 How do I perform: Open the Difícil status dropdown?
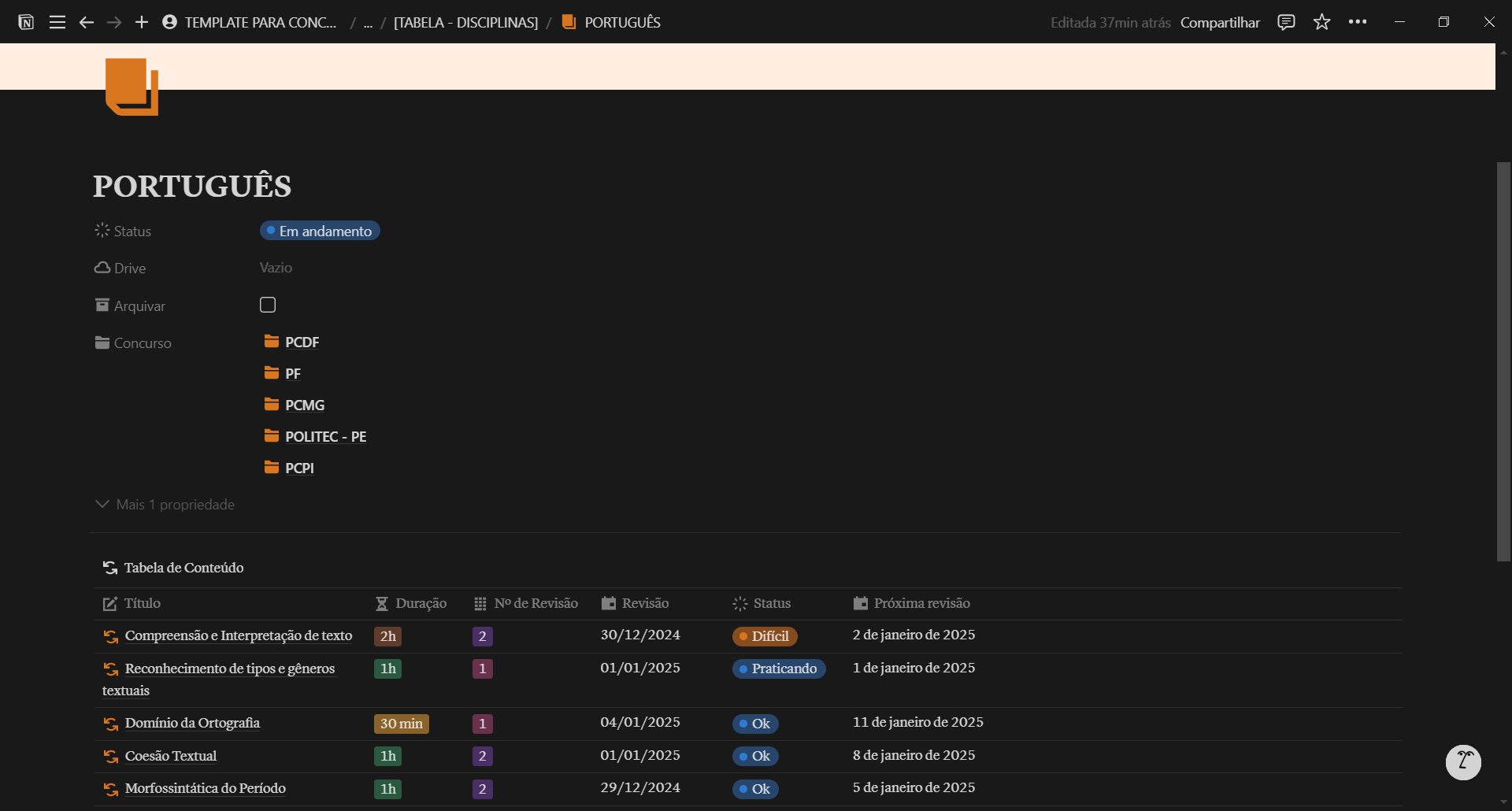click(x=765, y=636)
